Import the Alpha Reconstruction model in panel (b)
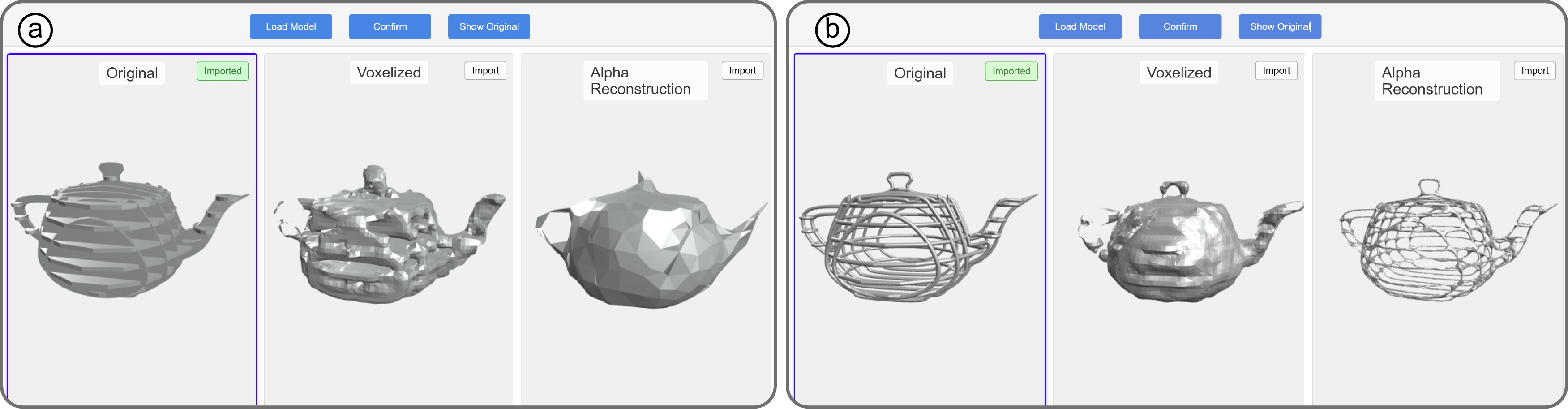The height and width of the screenshot is (409, 1568). (1534, 71)
